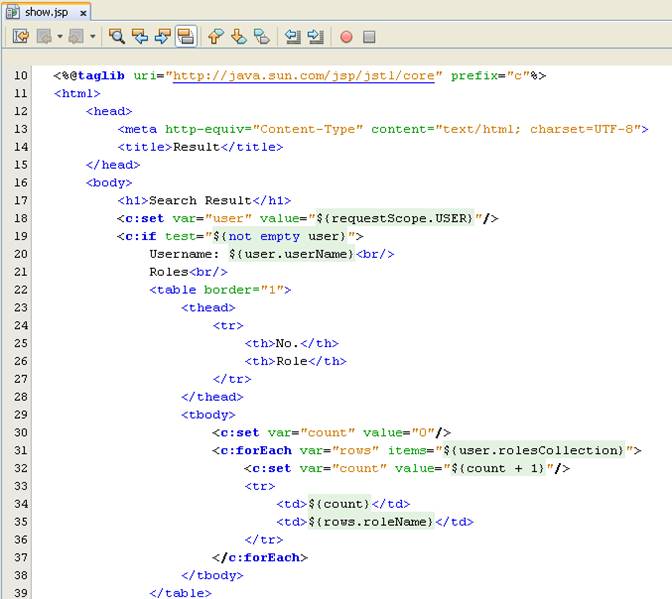Click 'Role' table header text
The image size is (672, 599).
point(292,361)
